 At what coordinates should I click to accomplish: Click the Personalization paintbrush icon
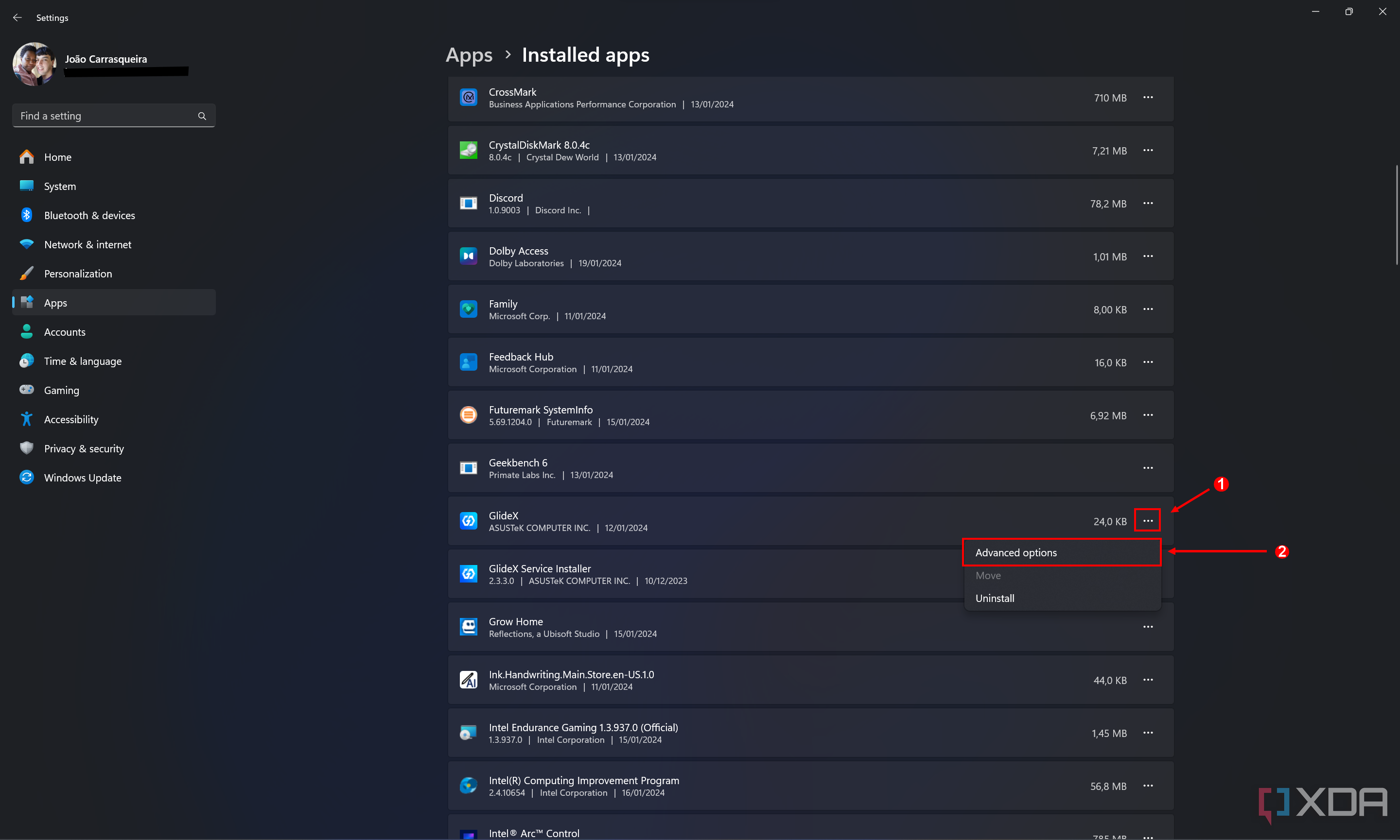coord(27,274)
